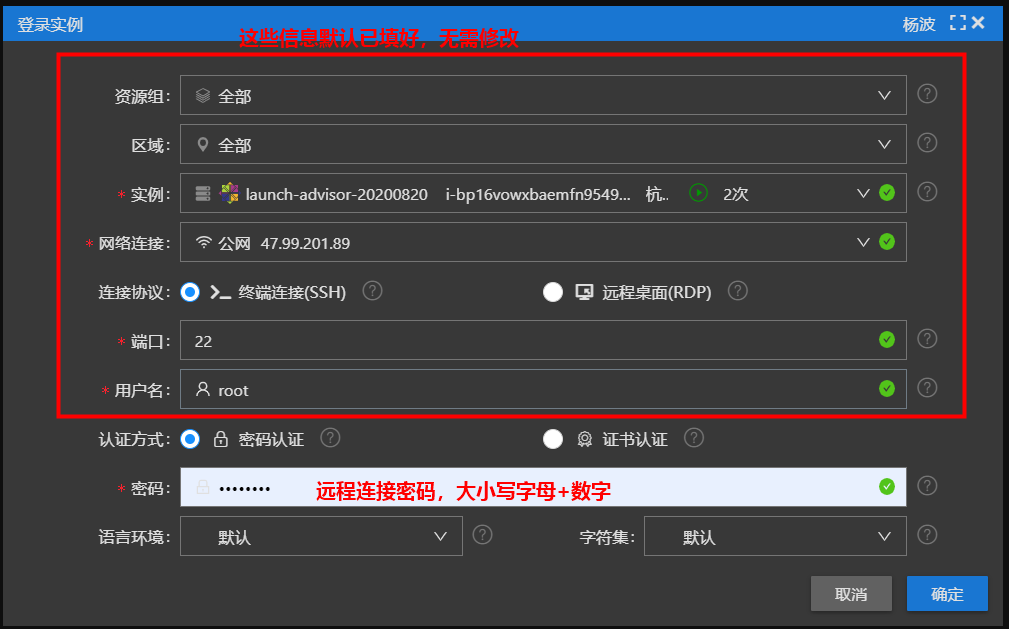Expand the 字符集 charset dropdown
Image resolution: width=1009 pixels, height=629 pixels.
[x=775, y=536]
